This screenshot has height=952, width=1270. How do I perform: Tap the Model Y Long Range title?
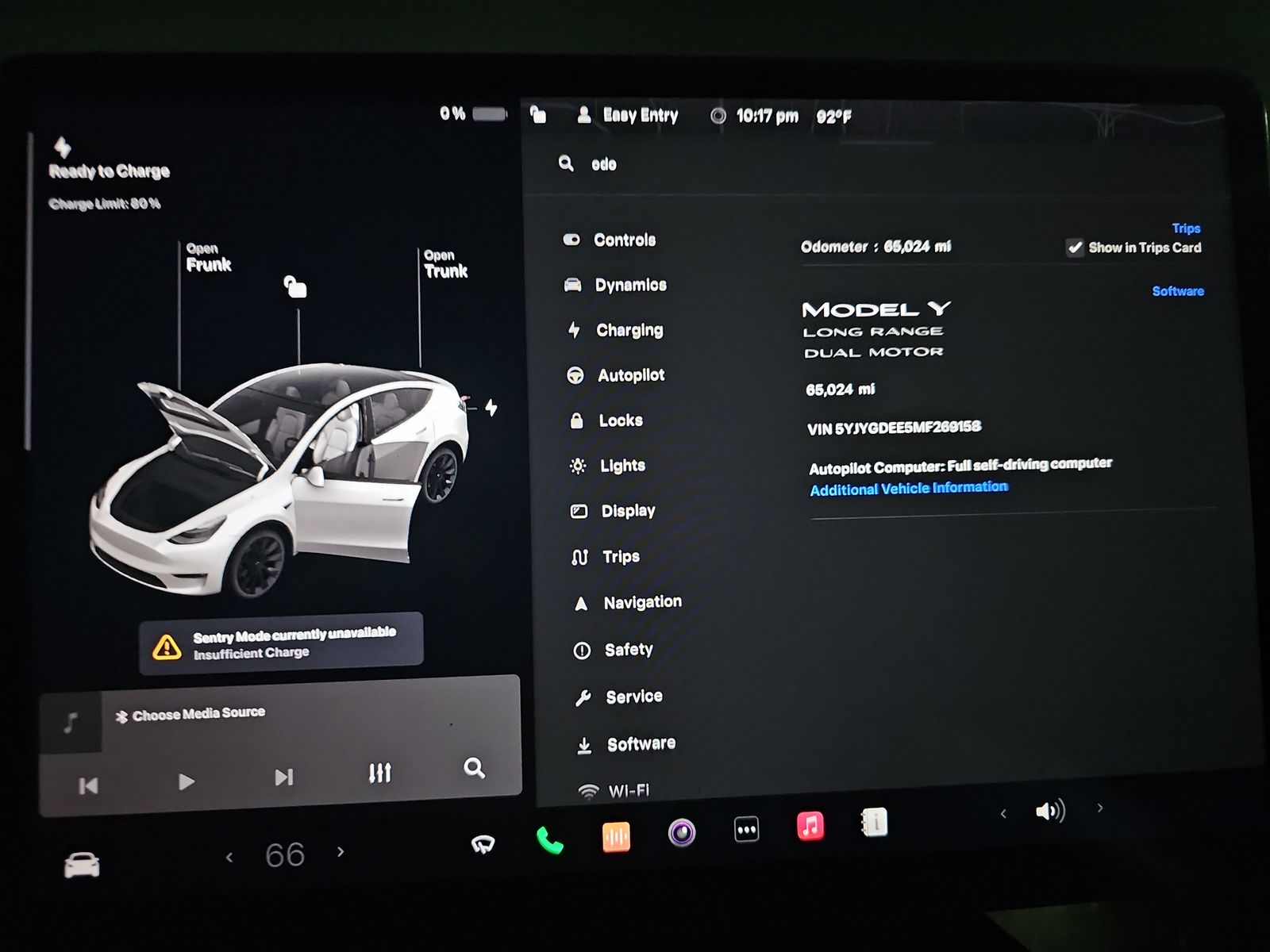876,329
